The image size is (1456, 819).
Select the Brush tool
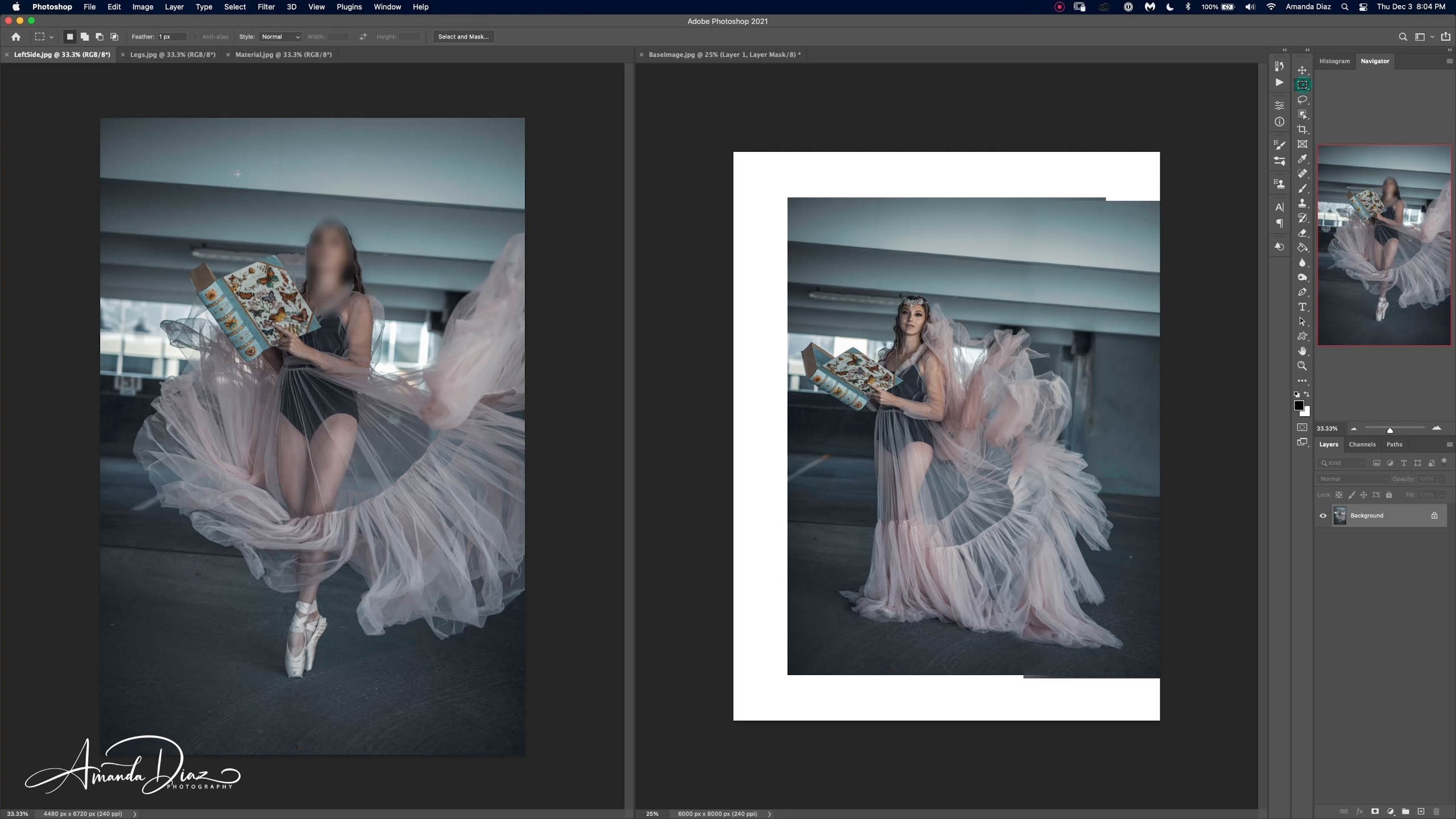[x=1302, y=189]
